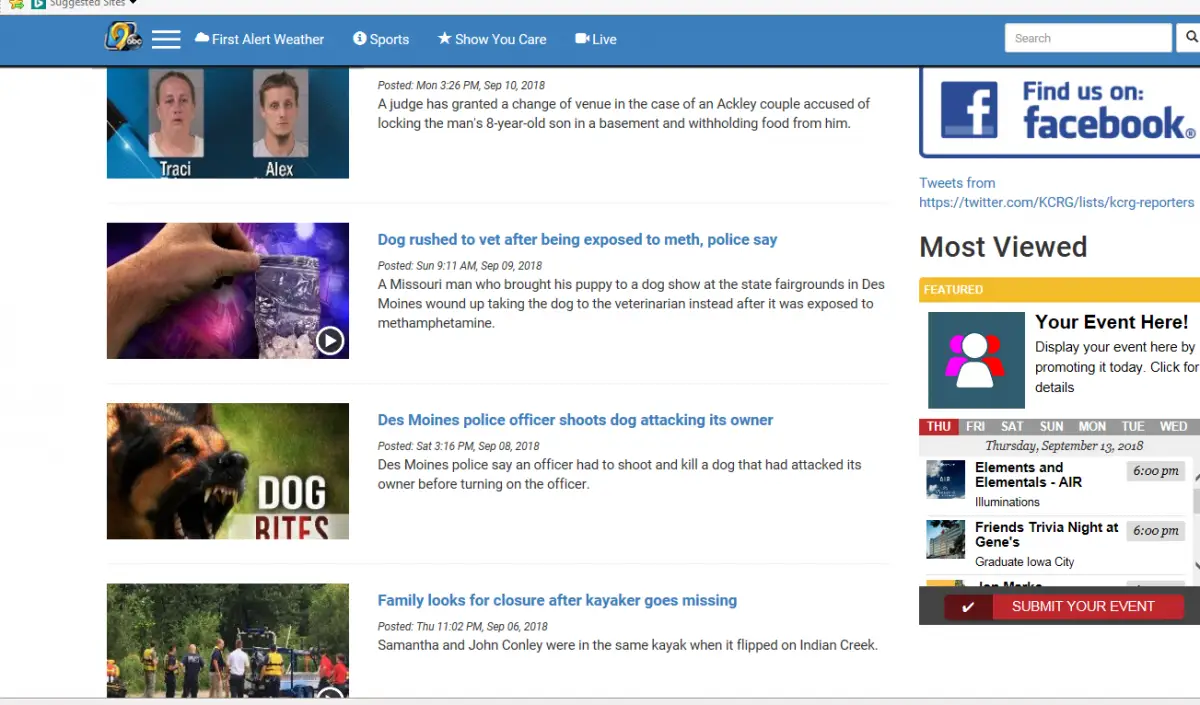Click Posted Sun 9:11 AM, Sep 09 date
Image resolution: width=1200 pixels, height=705 pixels.
tap(460, 266)
